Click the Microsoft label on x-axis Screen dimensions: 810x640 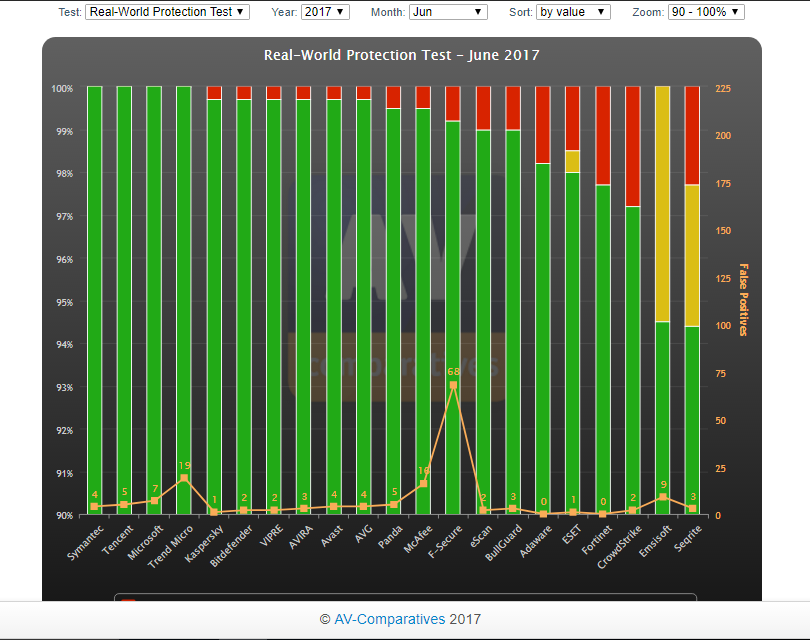coord(146,542)
